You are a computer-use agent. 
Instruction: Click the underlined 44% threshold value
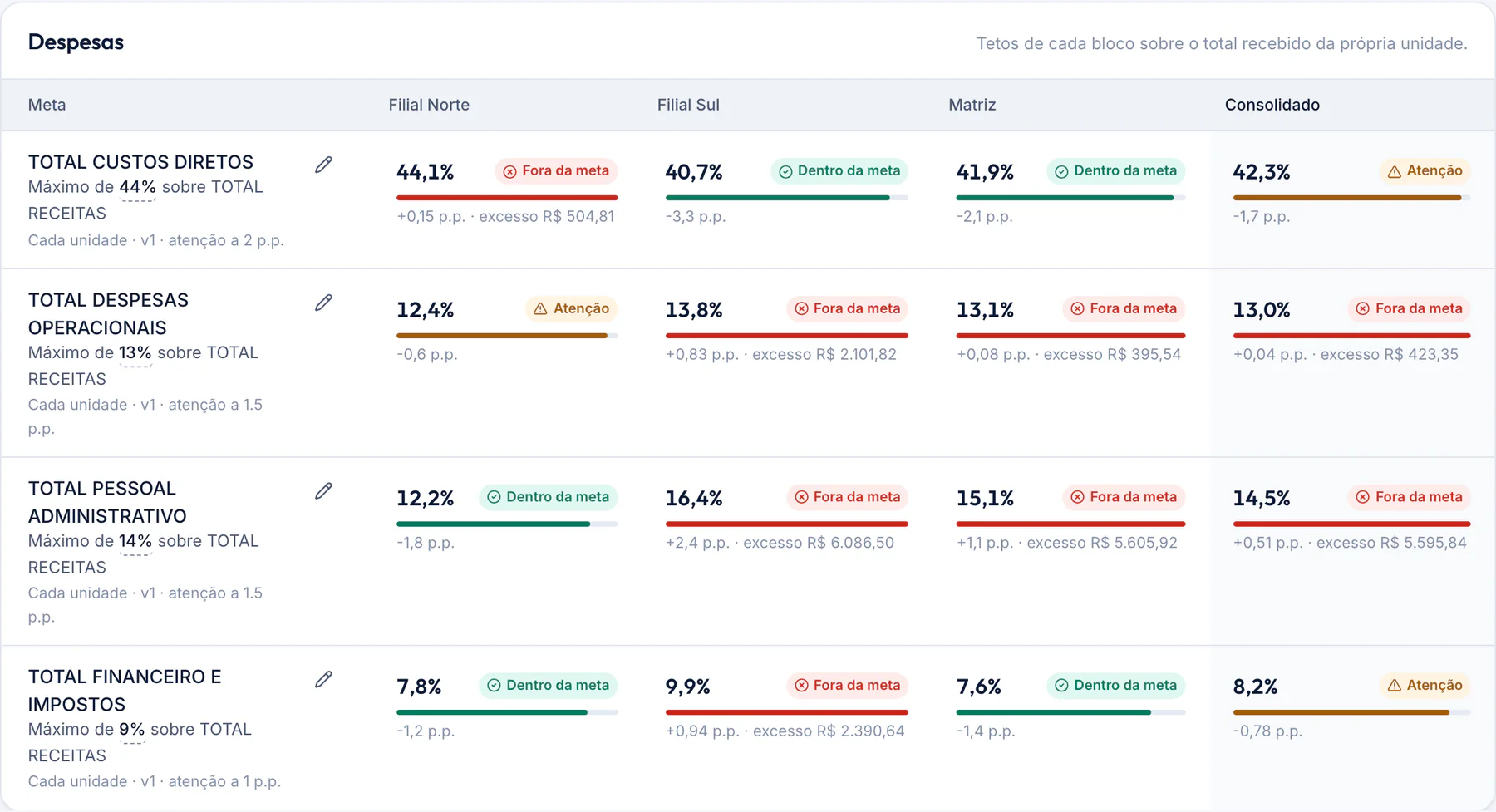tap(137, 187)
